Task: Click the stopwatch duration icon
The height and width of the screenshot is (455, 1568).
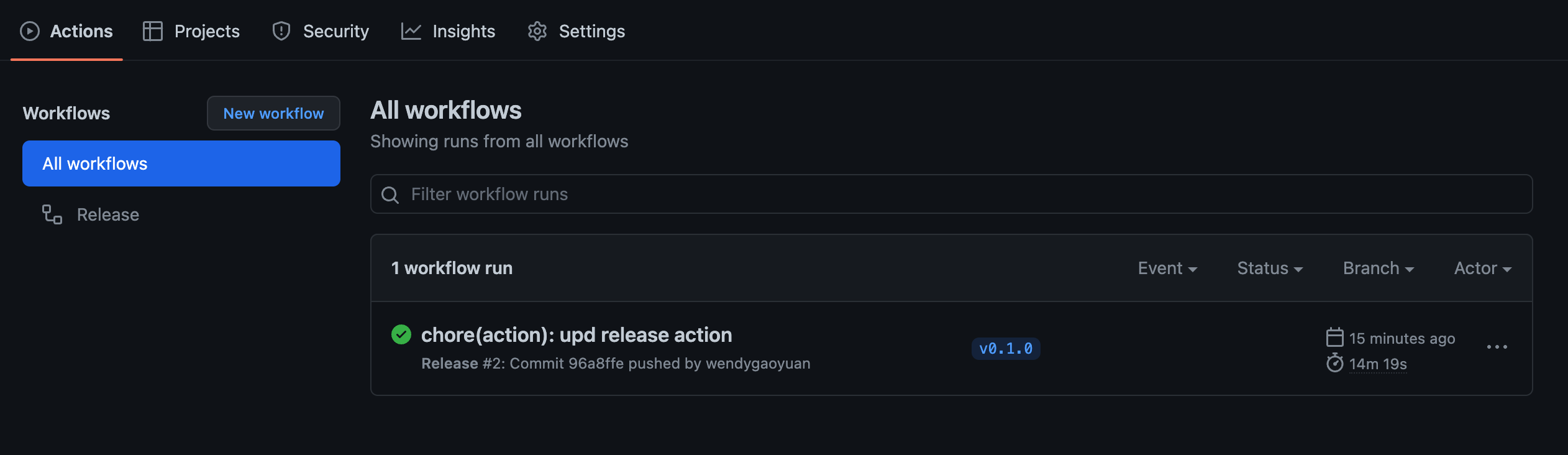Action: pyautogui.click(x=1334, y=363)
